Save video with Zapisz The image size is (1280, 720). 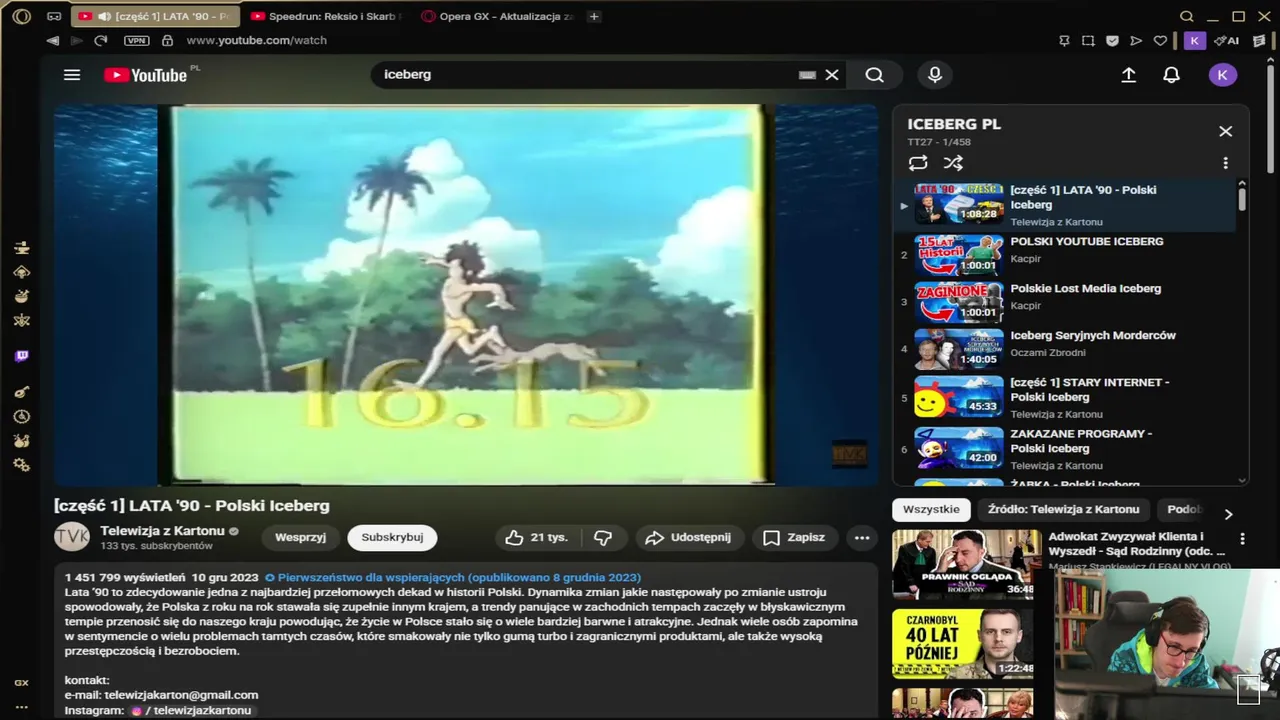click(x=795, y=538)
